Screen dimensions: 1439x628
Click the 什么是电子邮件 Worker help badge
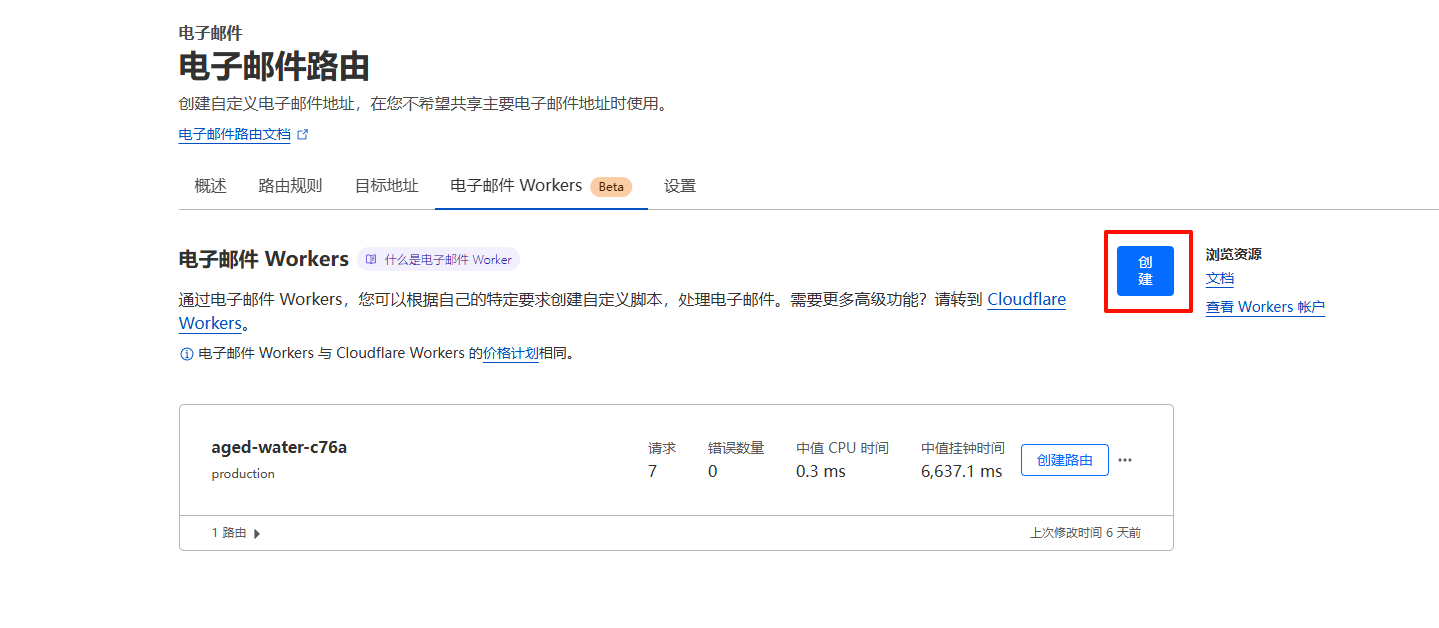point(438,260)
